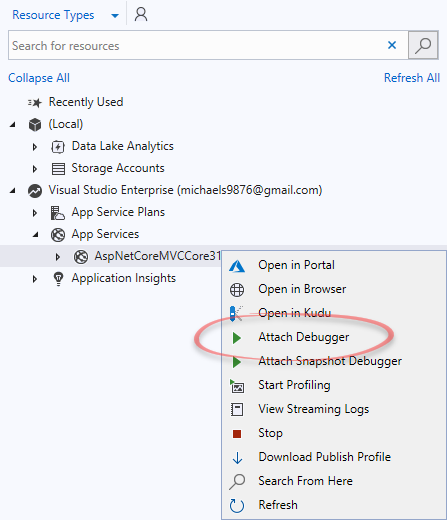
Task: Click the circular Refresh icon in menu
Action: pos(237,505)
